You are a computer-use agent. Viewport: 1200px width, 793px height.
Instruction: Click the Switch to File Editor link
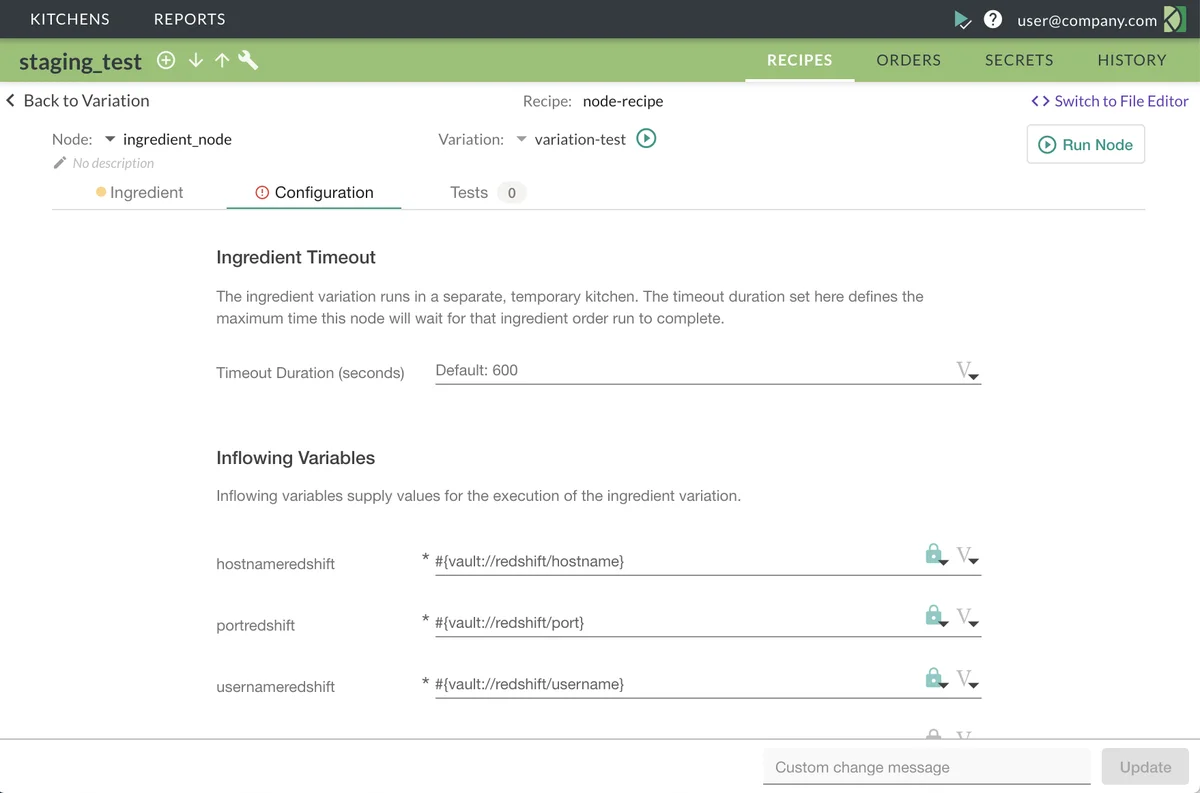click(x=1110, y=101)
